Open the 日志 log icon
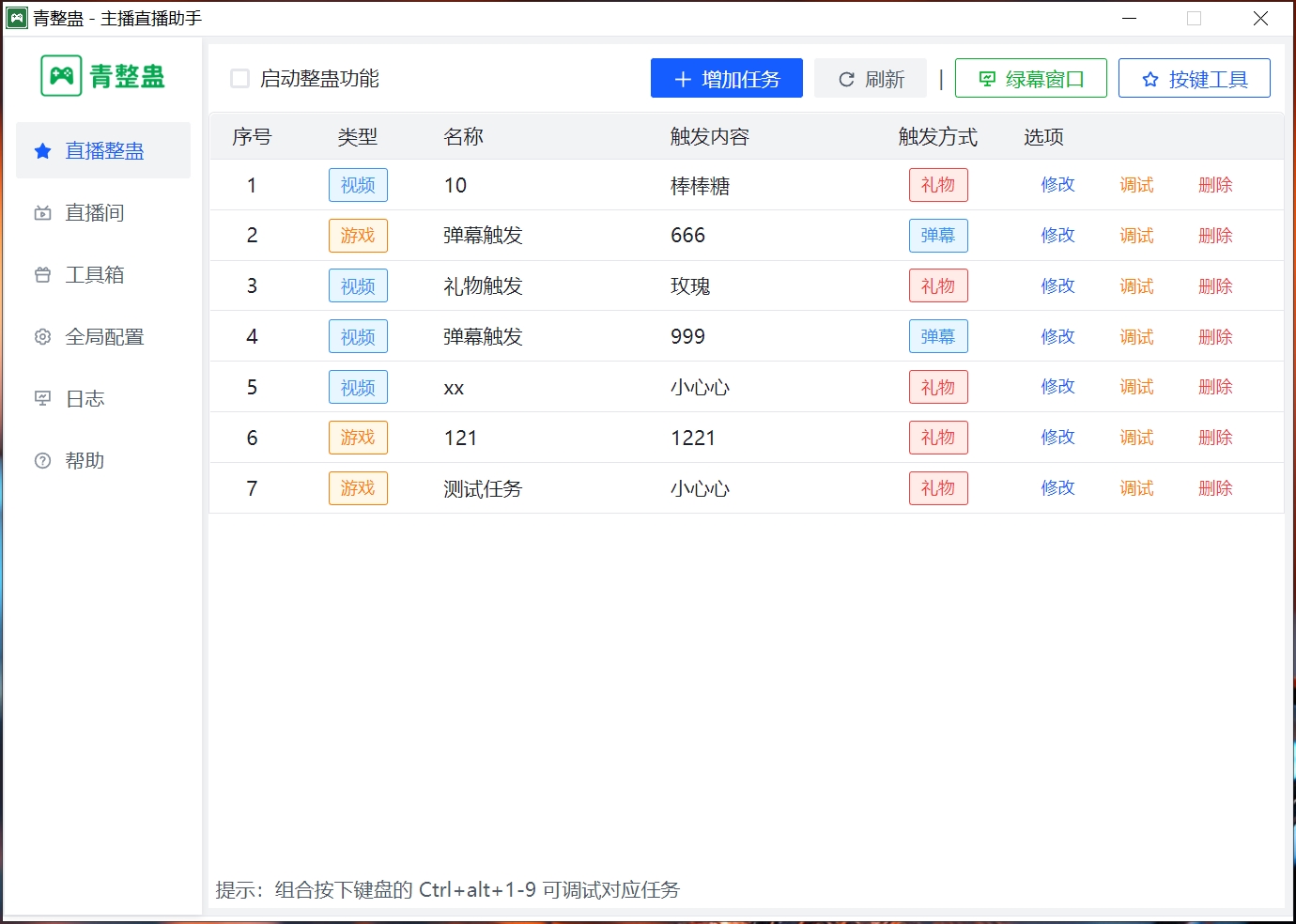 (x=42, y=398)
